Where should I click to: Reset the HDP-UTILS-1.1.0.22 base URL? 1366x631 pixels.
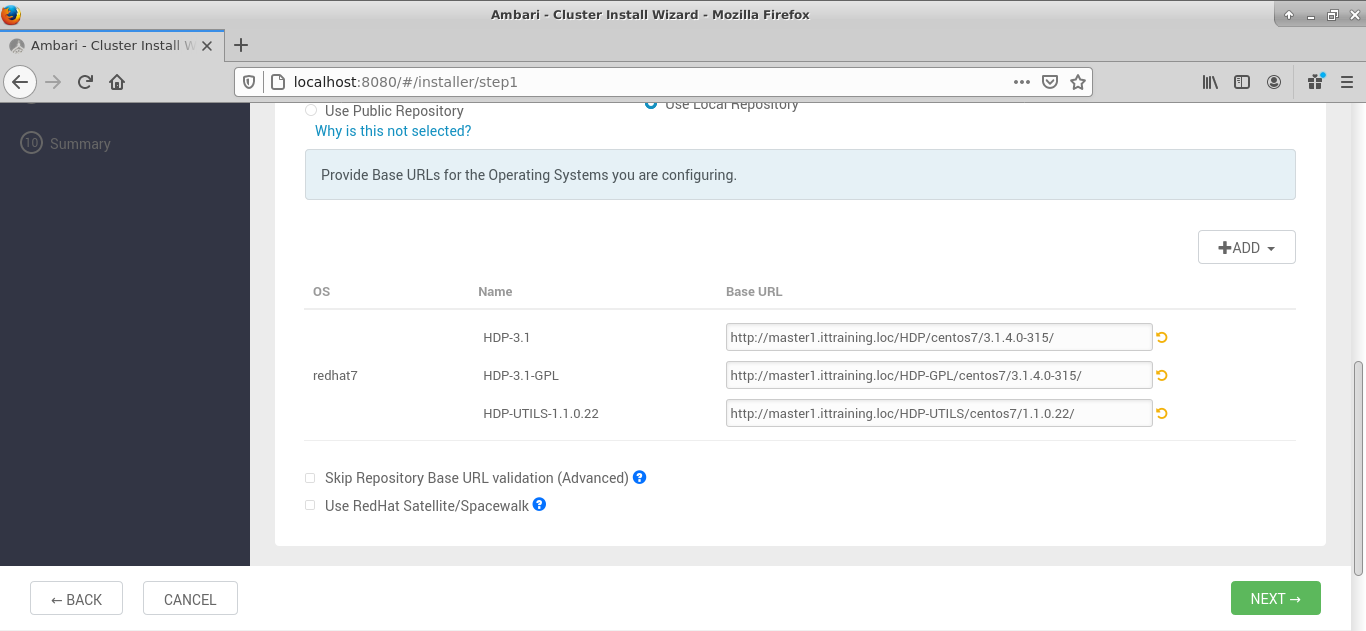pos(1161,413)
